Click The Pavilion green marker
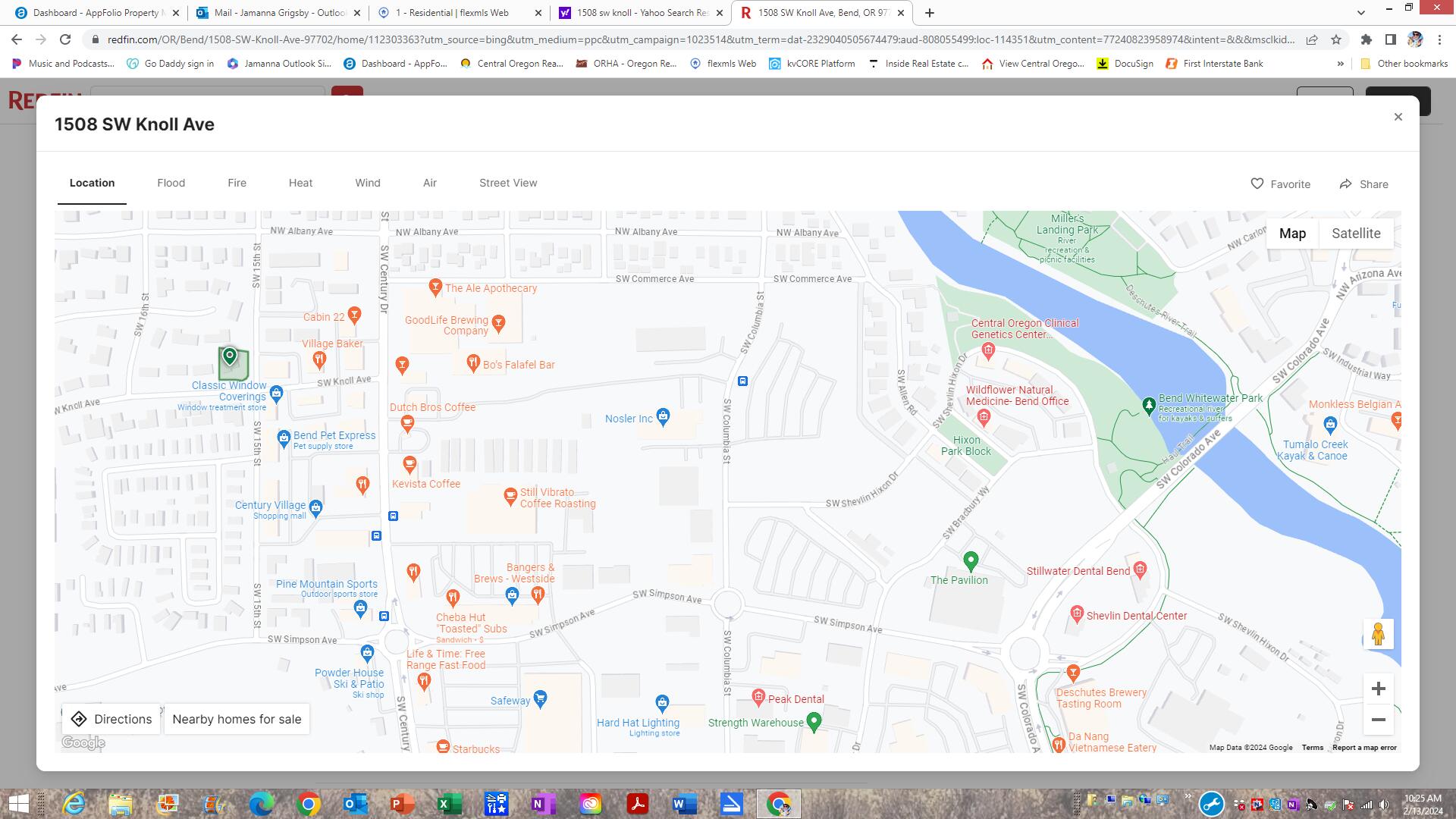 click(x=971, y=561)
